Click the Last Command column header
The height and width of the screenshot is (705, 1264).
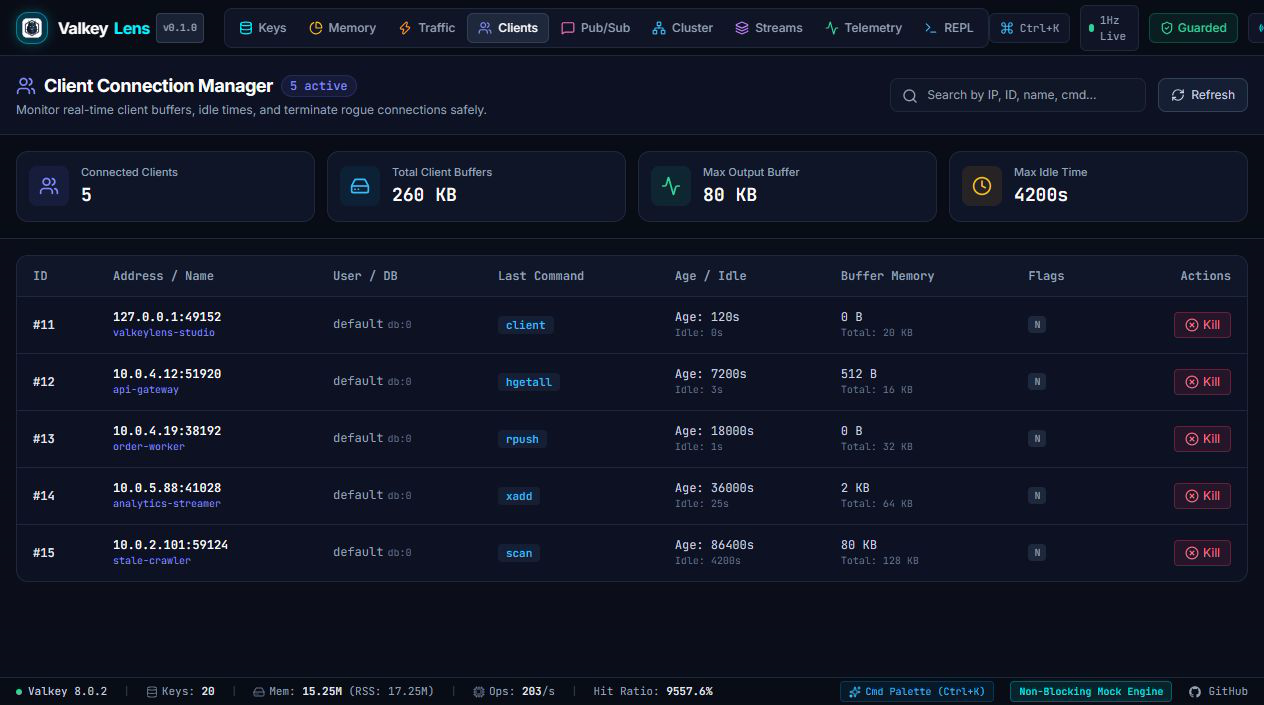point(541,276)
